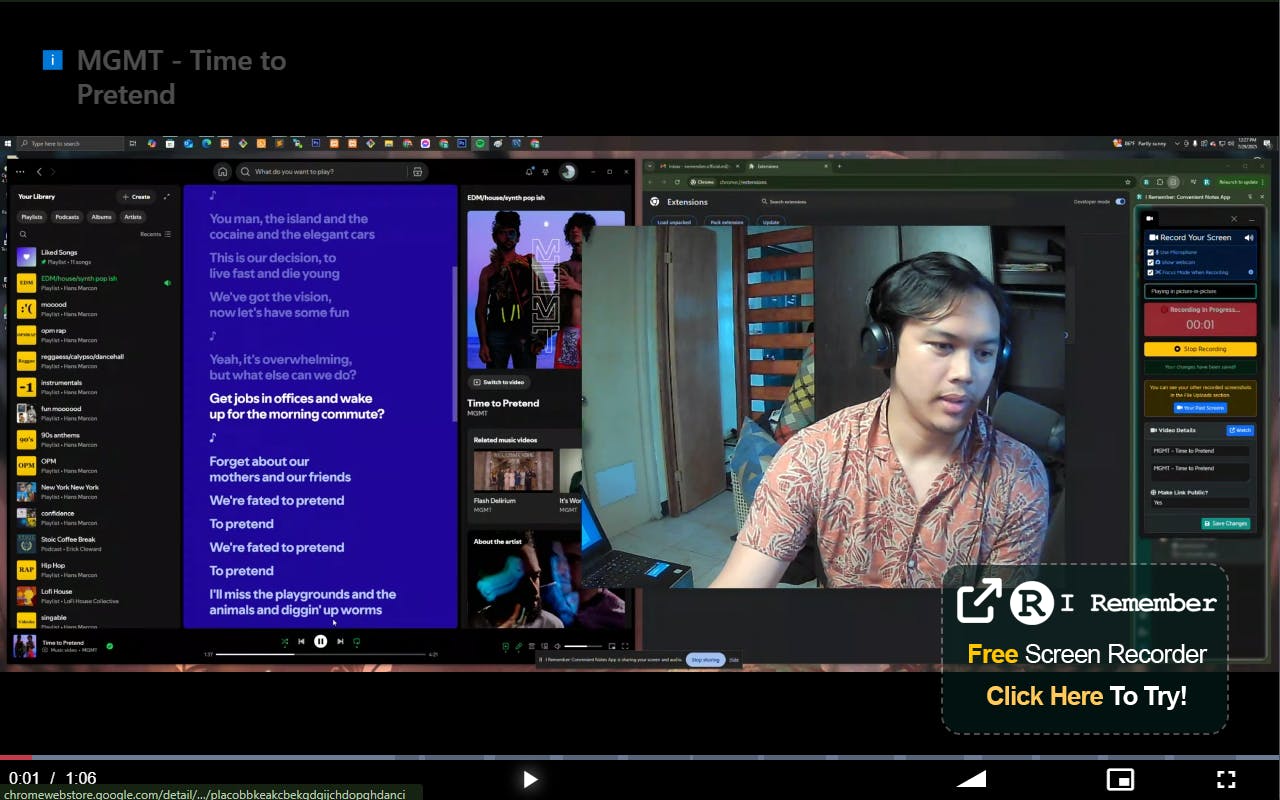Click the Spotify Browse icon in the search box
This screenshot has width=1280, height=800.
418,171
